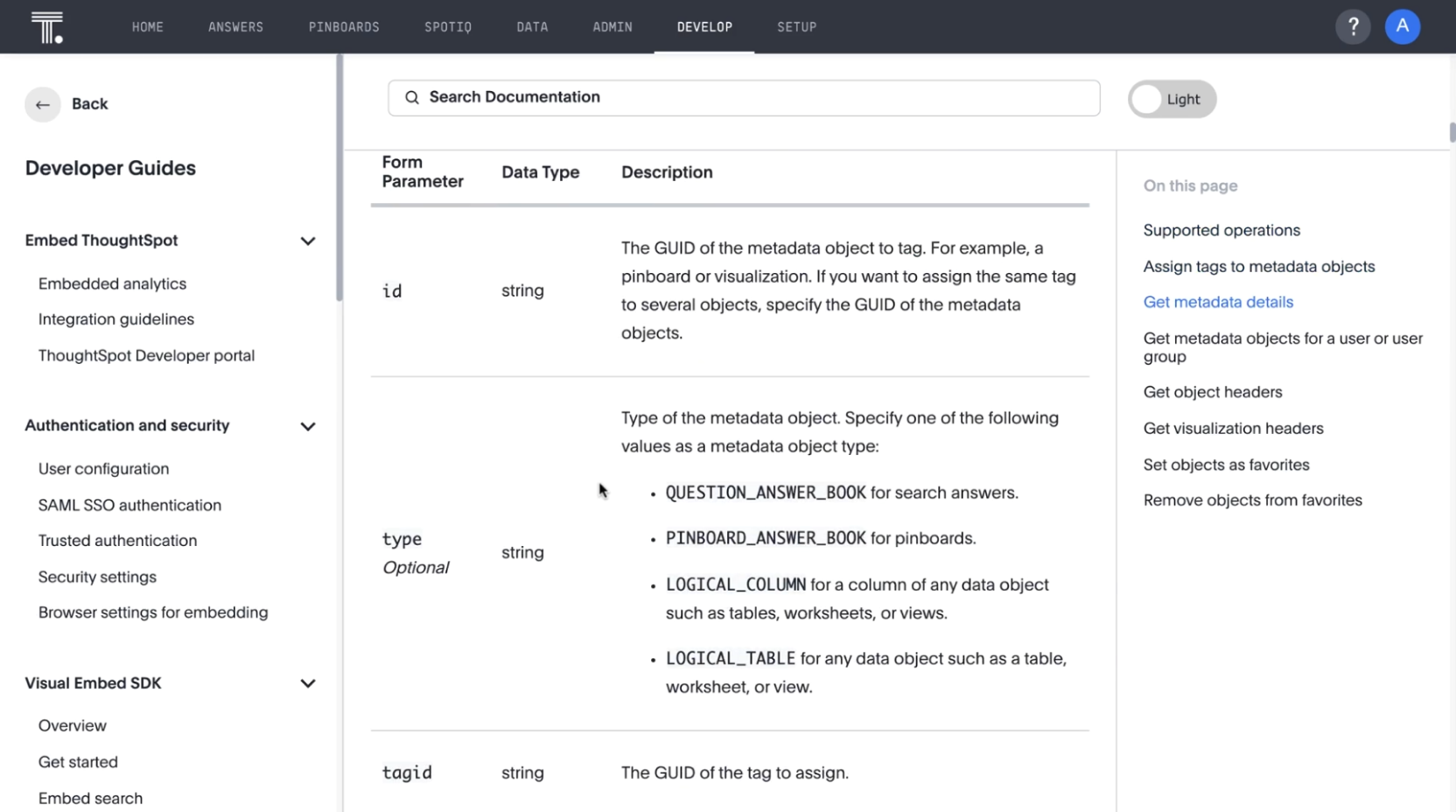The height and width of the screenshot is (812, 1456).
Task: Toggle the Light theme switch
Action: [1172, 100]
